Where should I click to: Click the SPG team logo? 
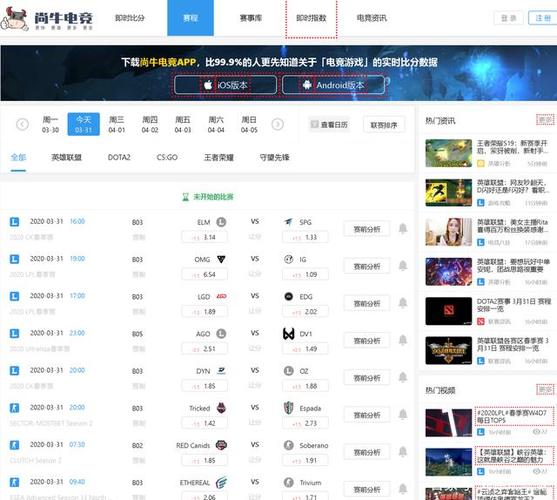coord(288,222)
